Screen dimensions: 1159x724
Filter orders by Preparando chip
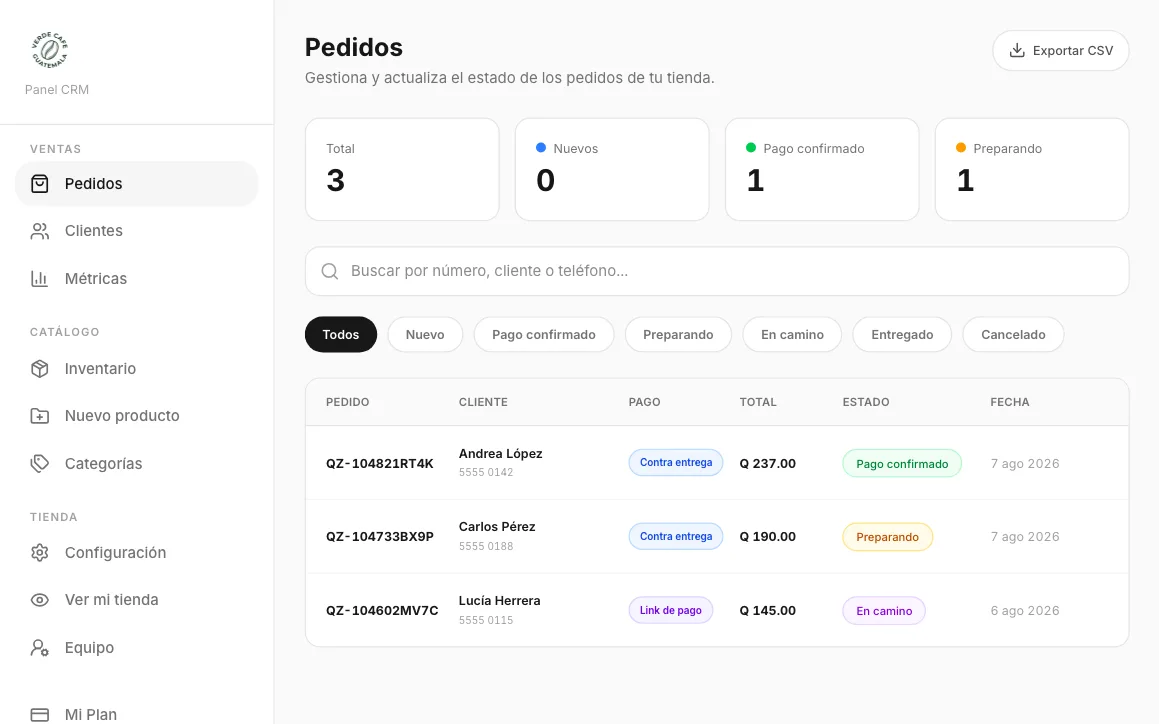(678, 334)
